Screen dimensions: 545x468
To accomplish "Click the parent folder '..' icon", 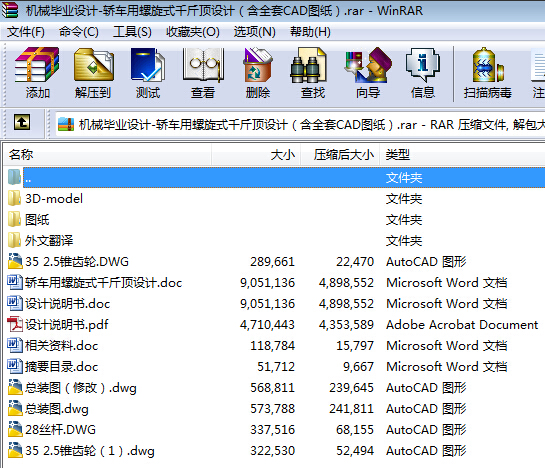I will click(x=14, y=177).
